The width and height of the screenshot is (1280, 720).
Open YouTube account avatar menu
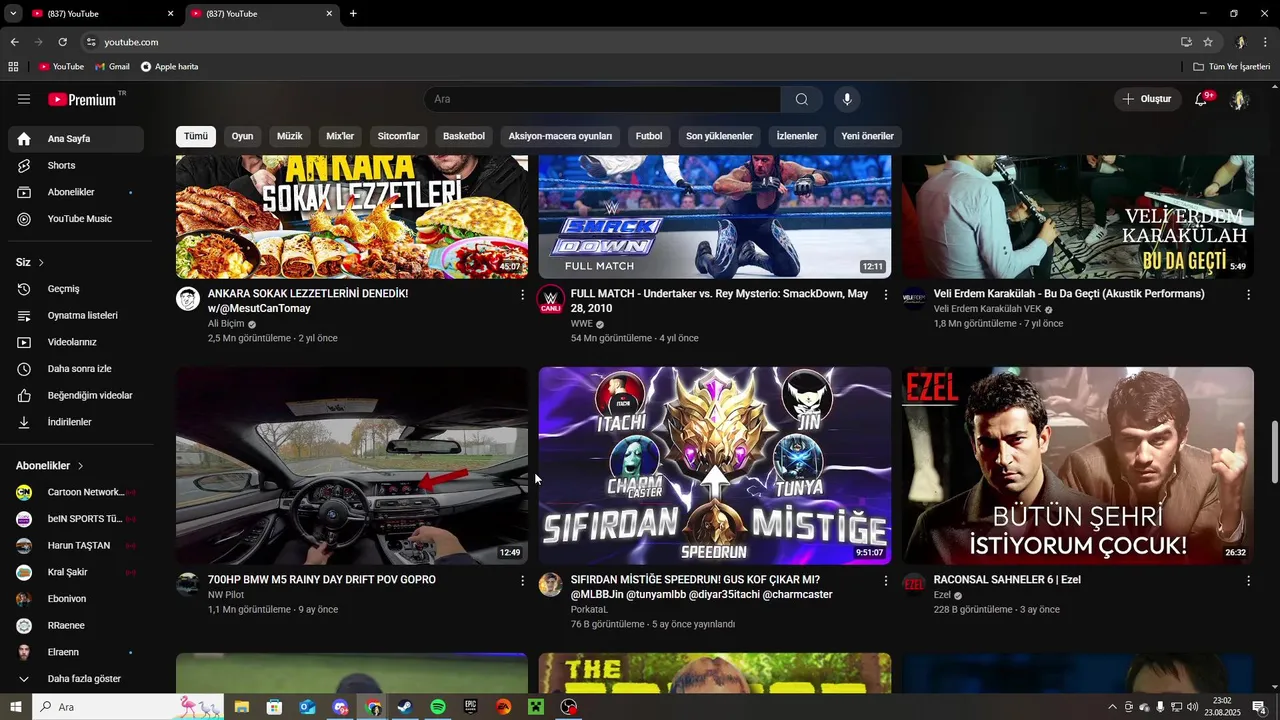1239,99
